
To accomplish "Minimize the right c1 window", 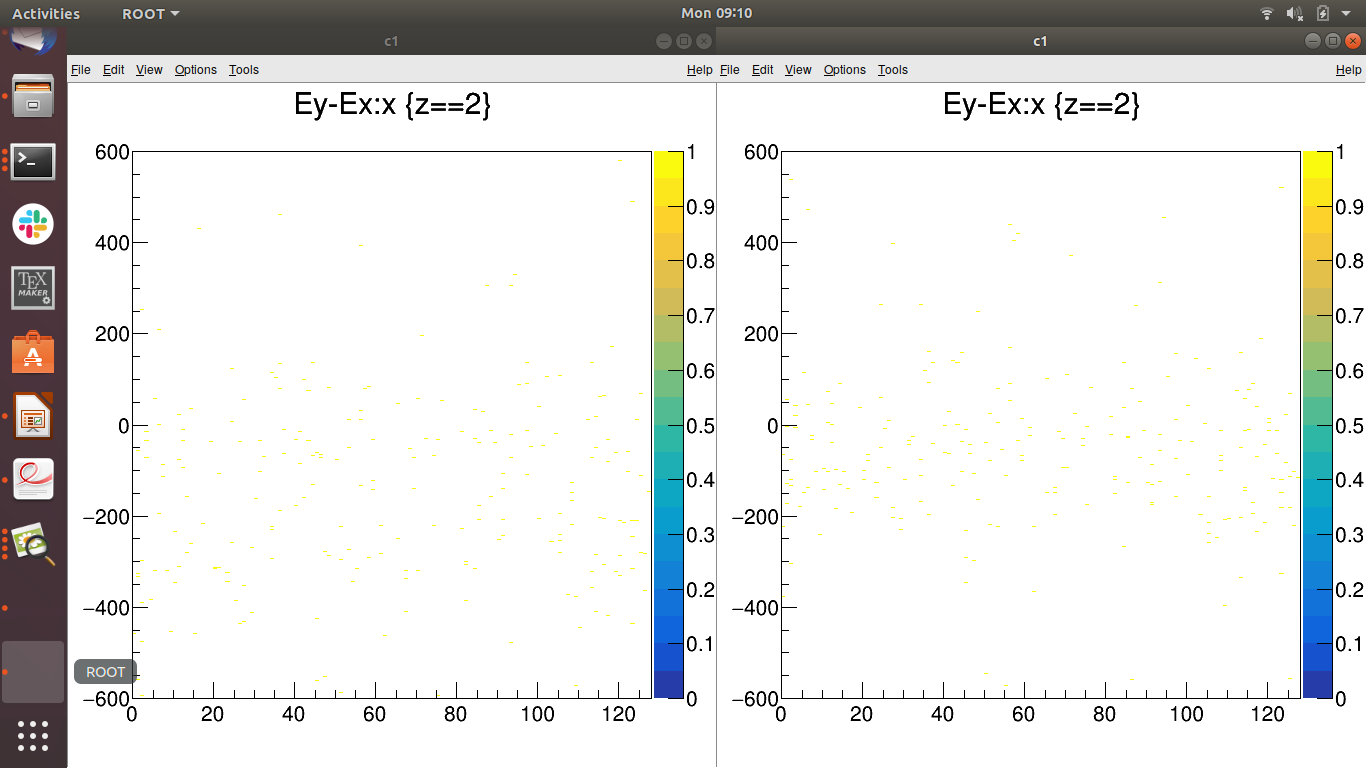I will (x=1313, y=41).
